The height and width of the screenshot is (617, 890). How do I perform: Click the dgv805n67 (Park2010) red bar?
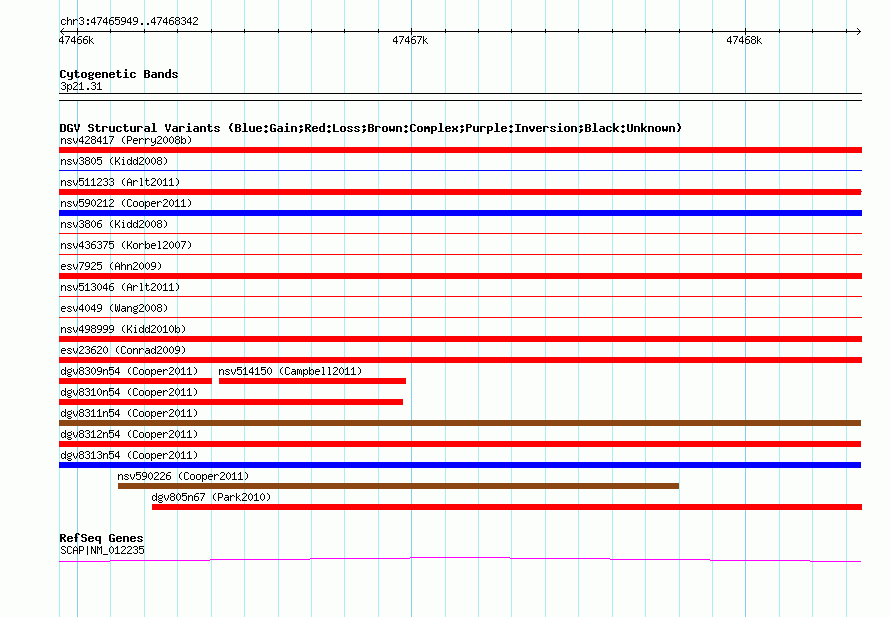click(507, 507)
